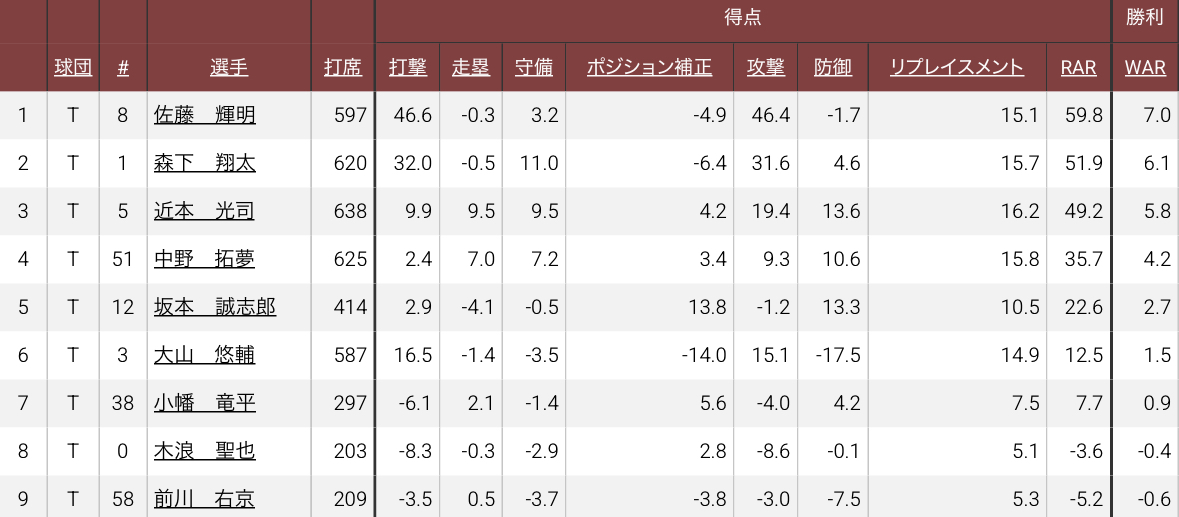1179x517 pixels.
Task: Sort by 選手 column header
Action: [x=229, y=67]
